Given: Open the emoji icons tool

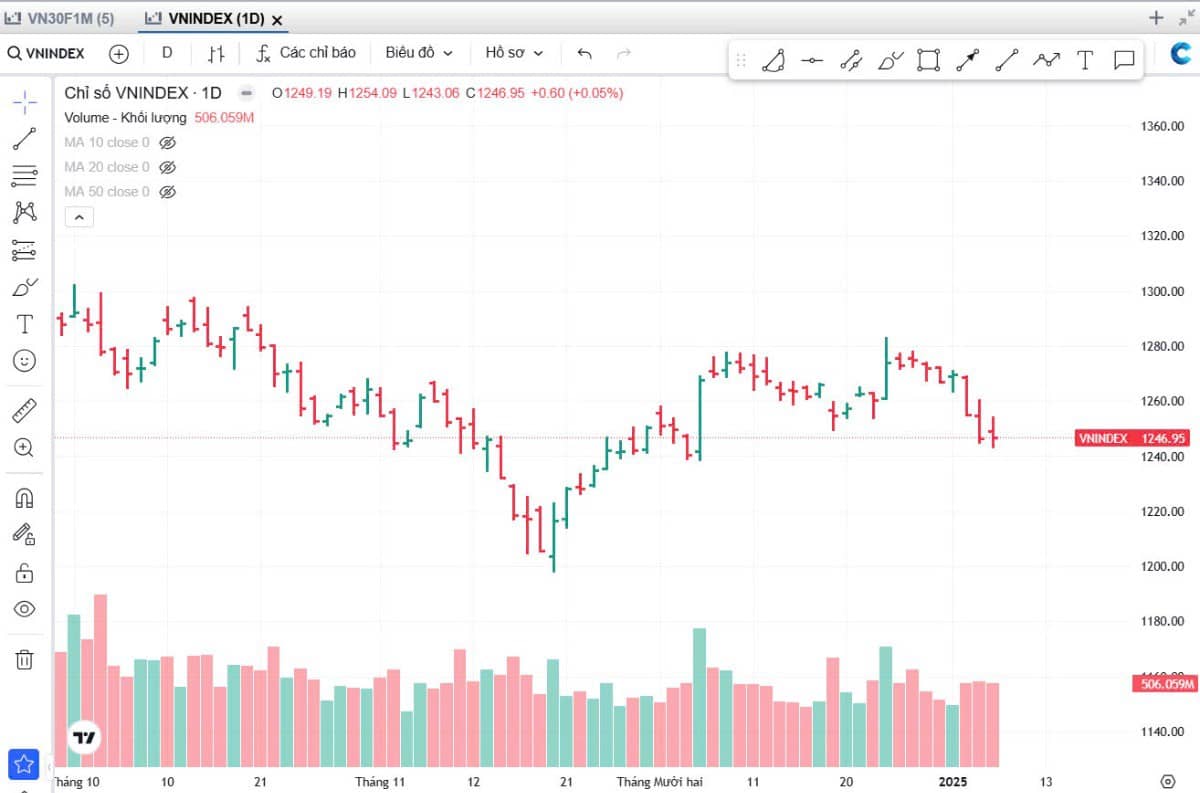Looking at the screenshot, I should pos(25,360).
